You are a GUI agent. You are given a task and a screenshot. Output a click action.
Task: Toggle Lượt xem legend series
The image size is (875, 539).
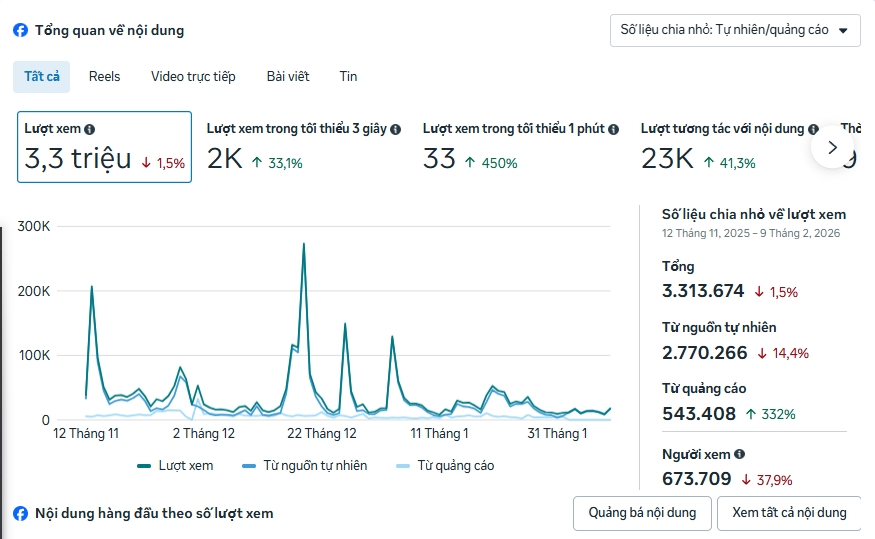(x=176, y=465)
